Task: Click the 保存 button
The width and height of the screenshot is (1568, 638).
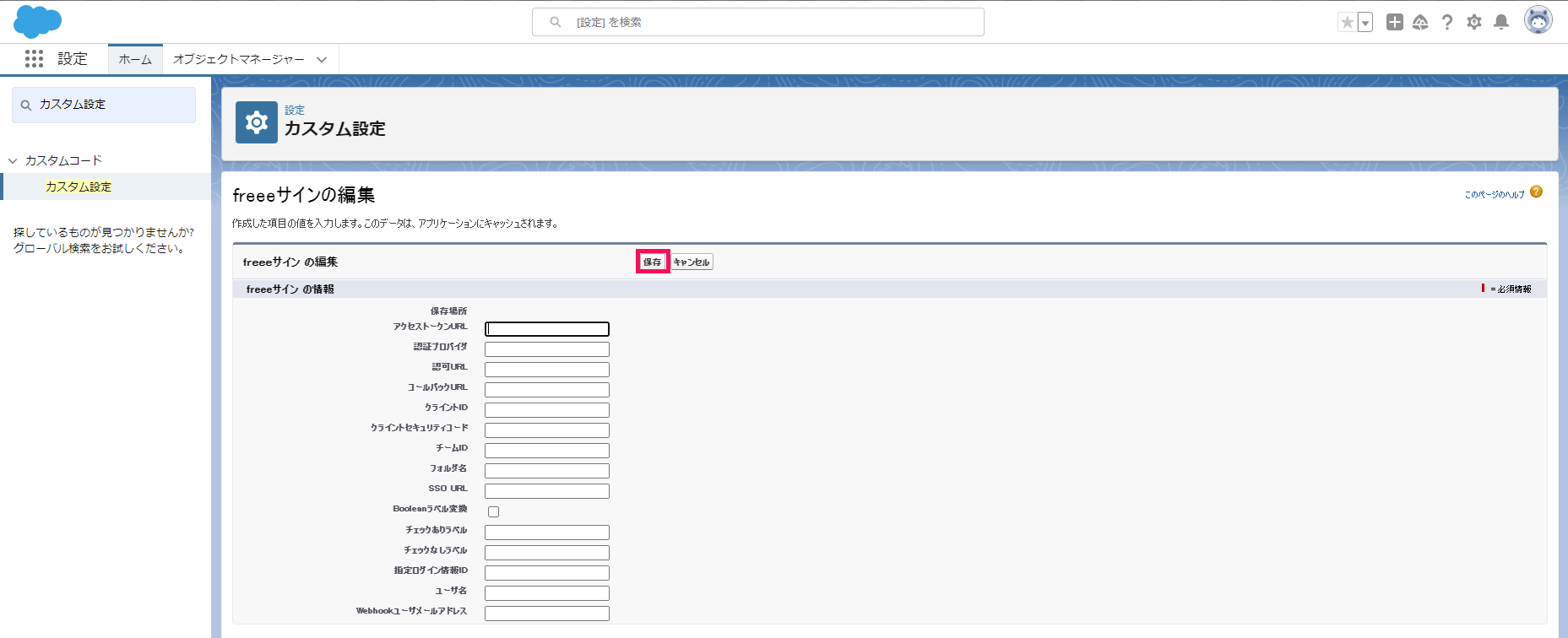Action: pyautogui.click(x=653, y=262)
